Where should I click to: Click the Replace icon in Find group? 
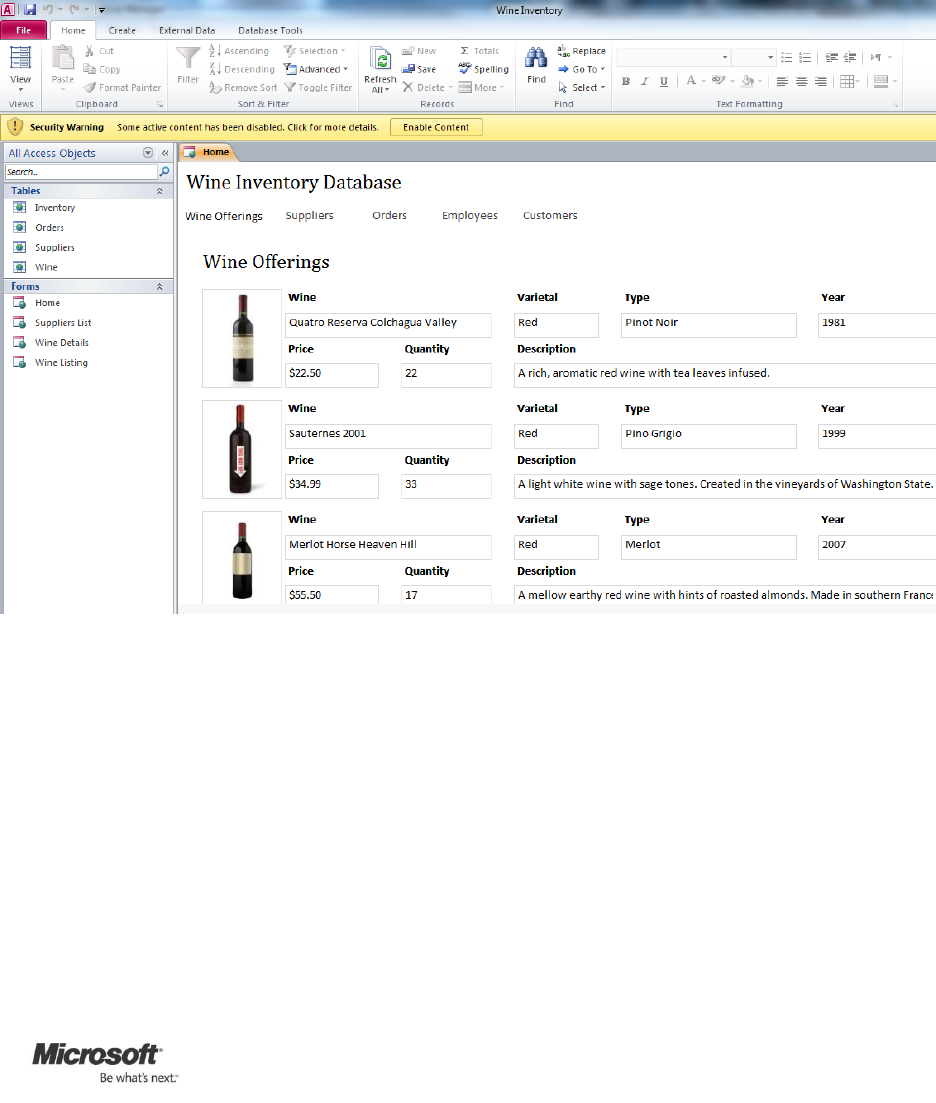tap(564, 51)
